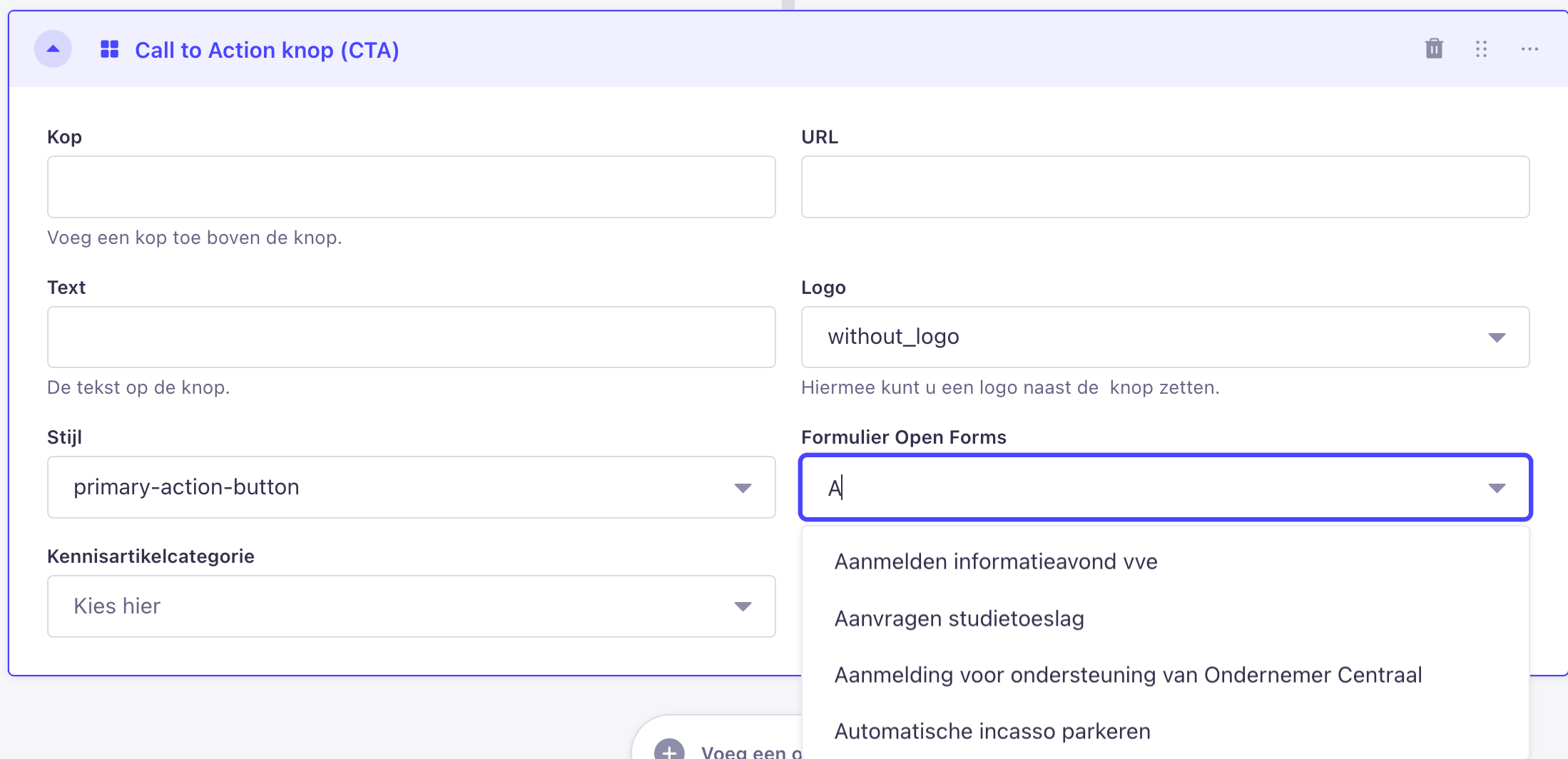
Task: Open the Stijl dropdown primary-action-button
Action: point(411,487)
